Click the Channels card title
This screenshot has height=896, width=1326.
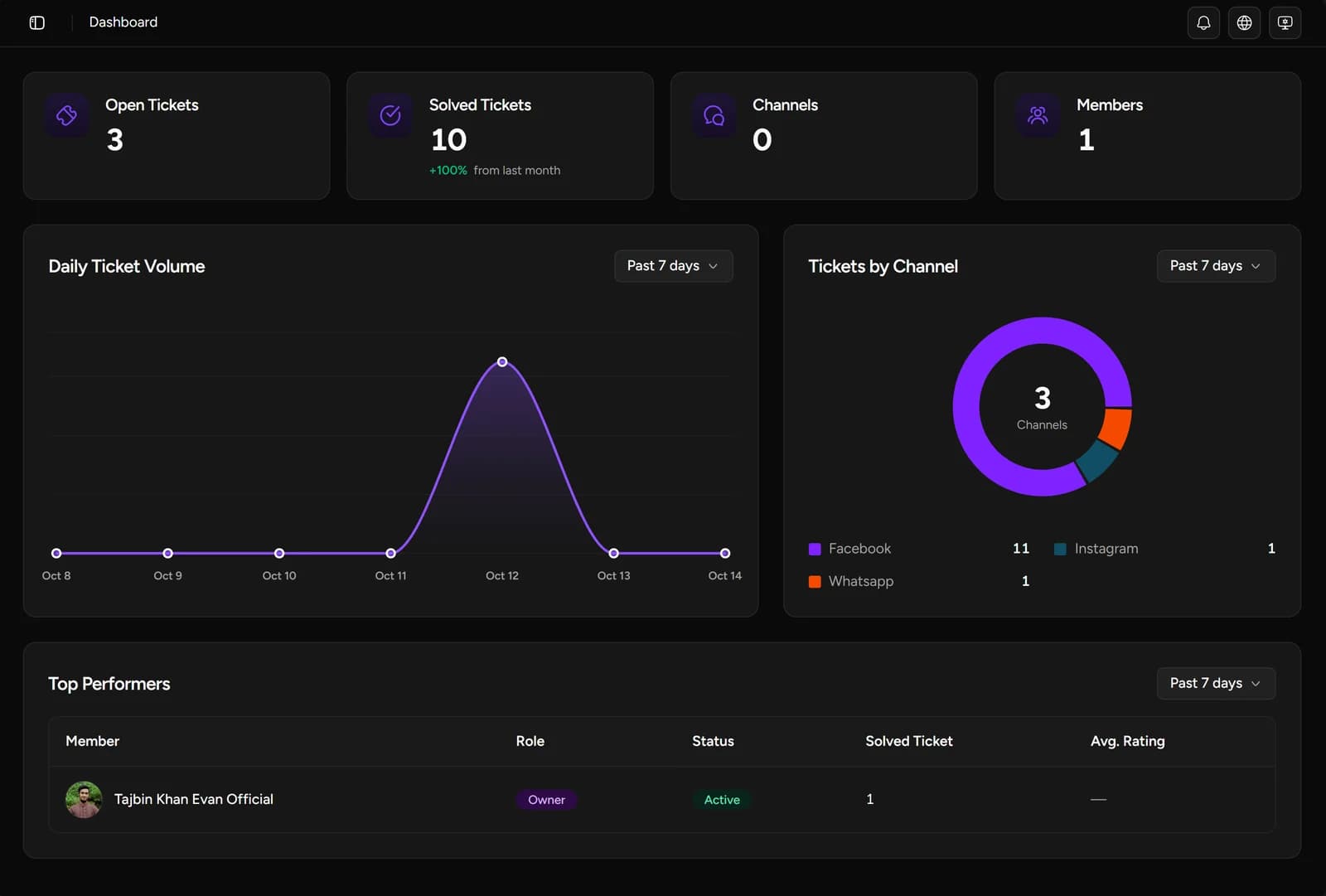785,105
